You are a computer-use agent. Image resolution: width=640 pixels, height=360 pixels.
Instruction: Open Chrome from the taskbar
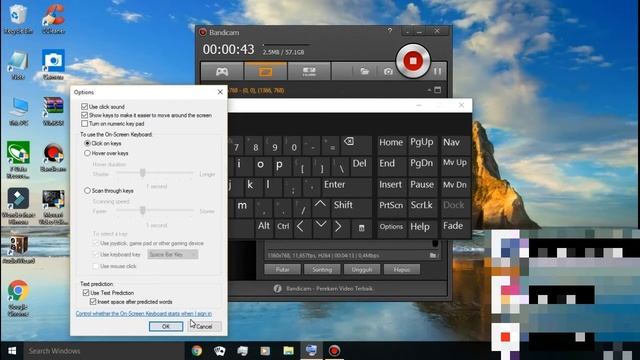pyautogui.click(x=197, y=351)
